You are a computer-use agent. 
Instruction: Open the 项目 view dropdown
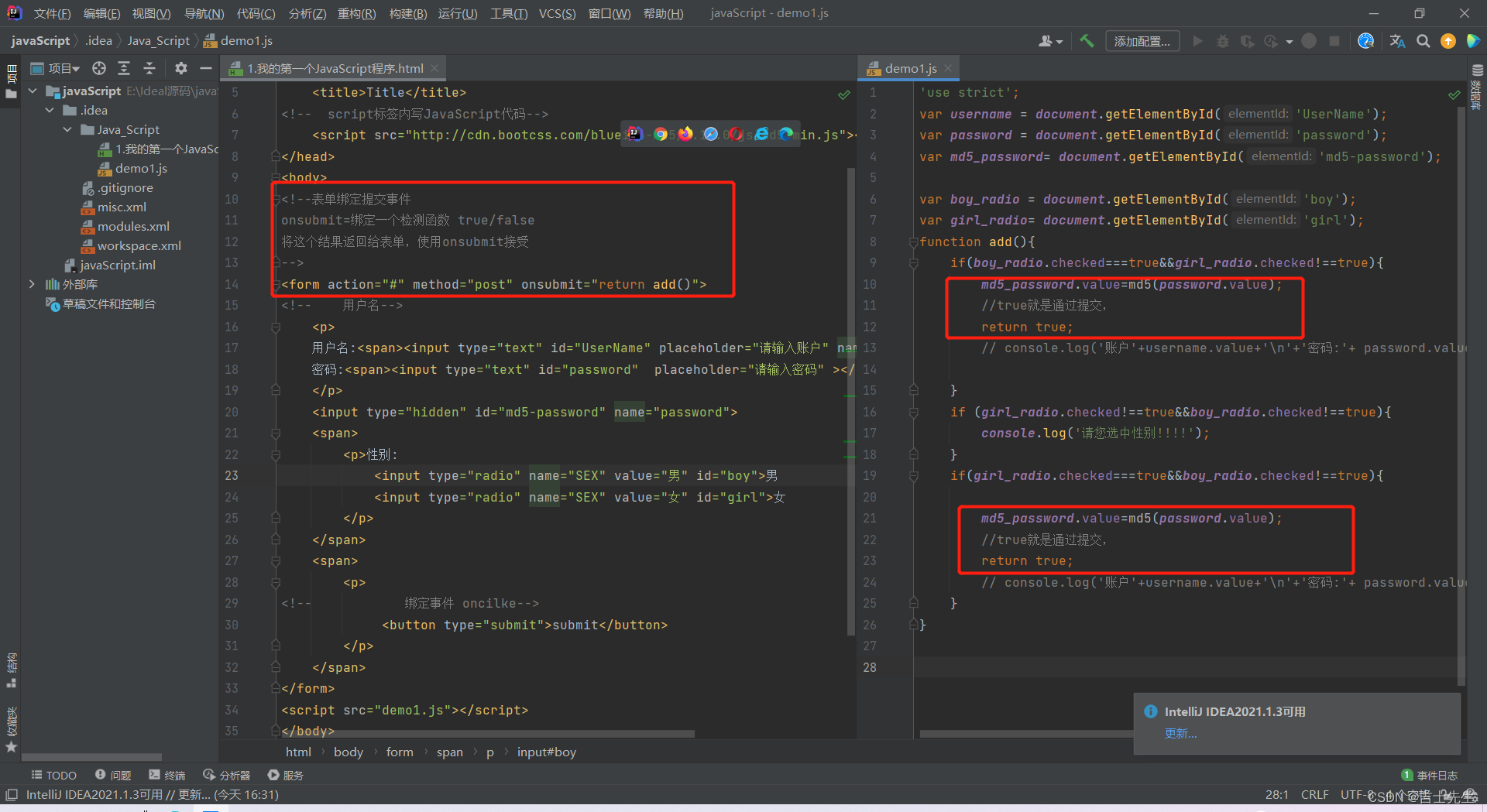[55, 68]
